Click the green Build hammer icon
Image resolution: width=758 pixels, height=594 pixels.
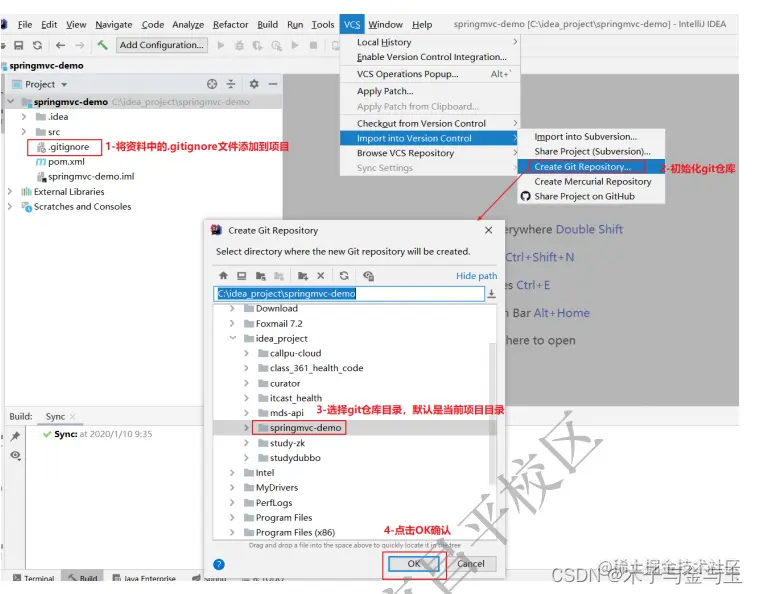102,45
